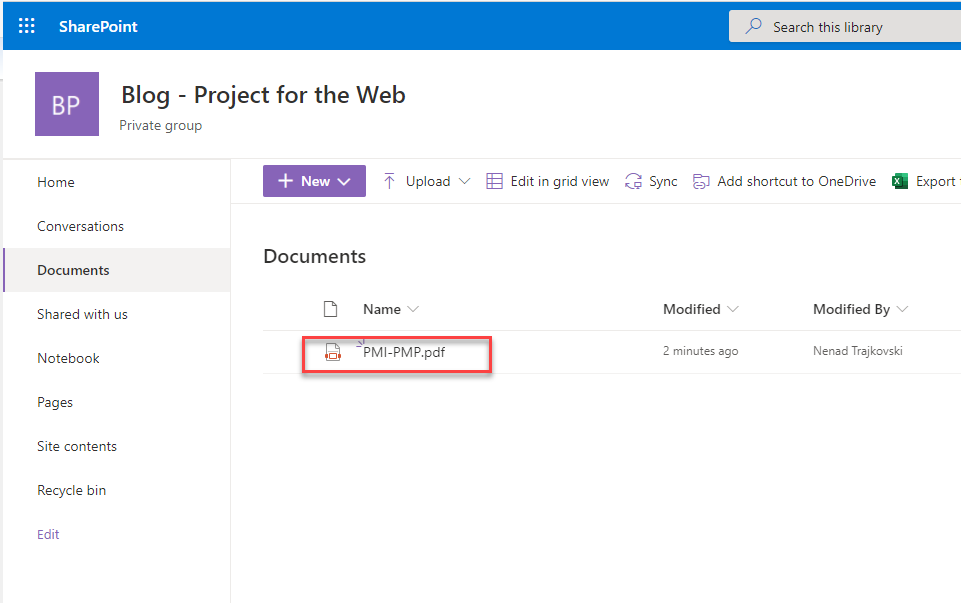
Task: Open the Name column sort dropdown
Action: [413, 309]
